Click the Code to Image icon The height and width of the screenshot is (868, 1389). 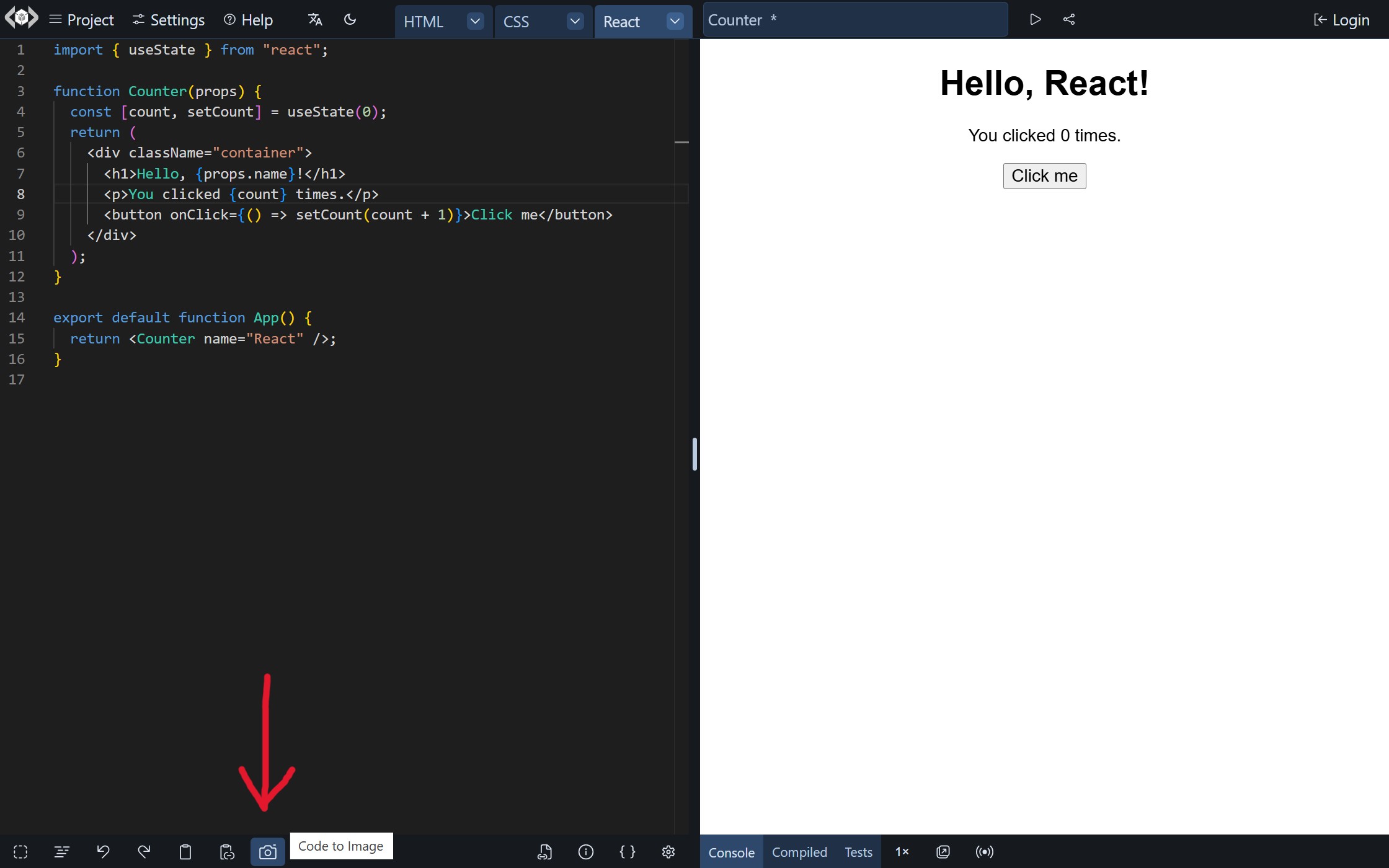266,851
